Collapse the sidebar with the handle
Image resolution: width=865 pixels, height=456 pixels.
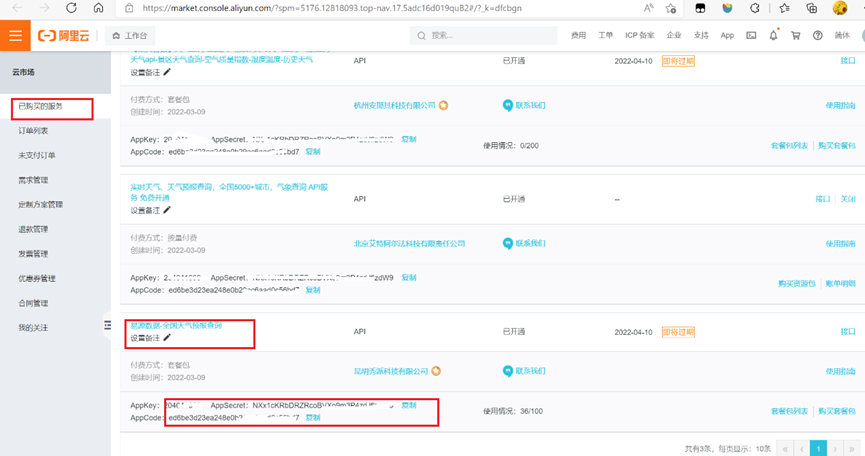tap(107, 325)
